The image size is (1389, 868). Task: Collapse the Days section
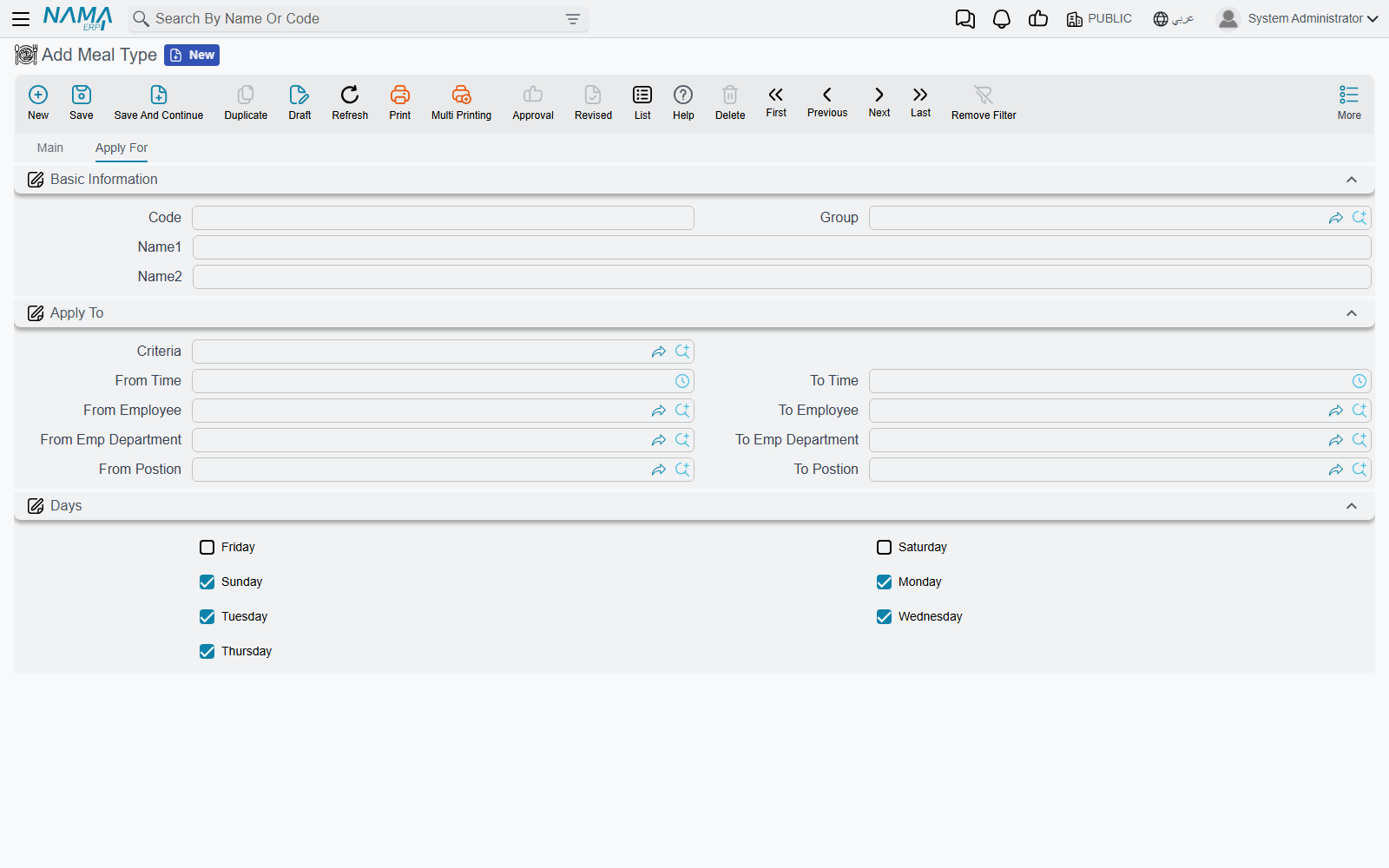tap(1351, 506)
